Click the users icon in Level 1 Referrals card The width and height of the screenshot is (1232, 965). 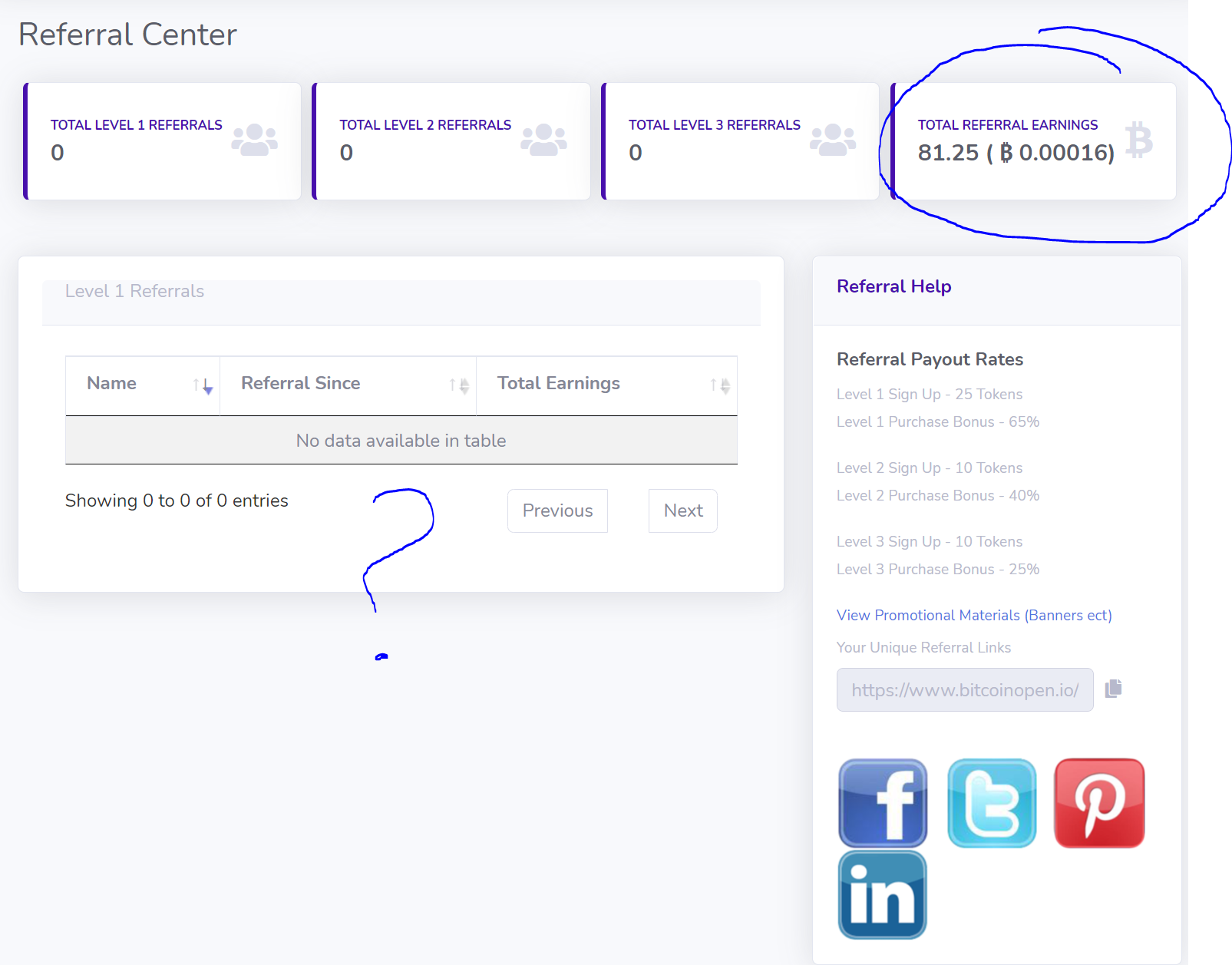click(255, 140)
